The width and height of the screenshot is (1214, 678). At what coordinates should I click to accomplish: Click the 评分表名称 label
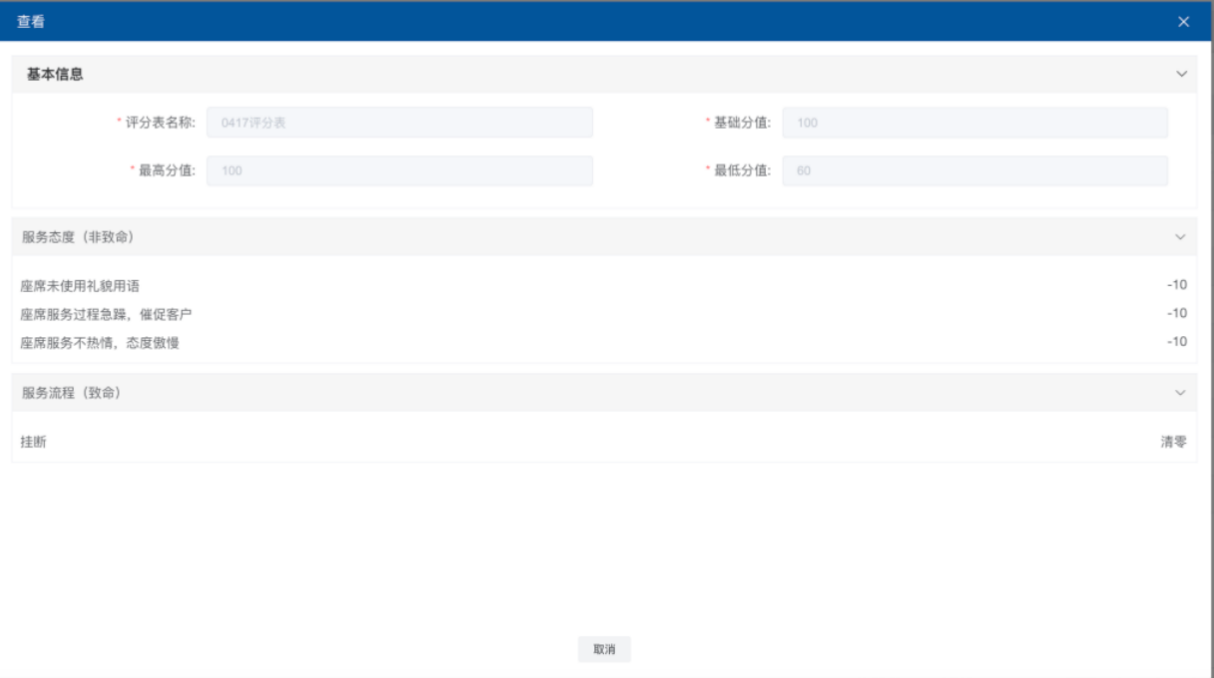point(161,122)
